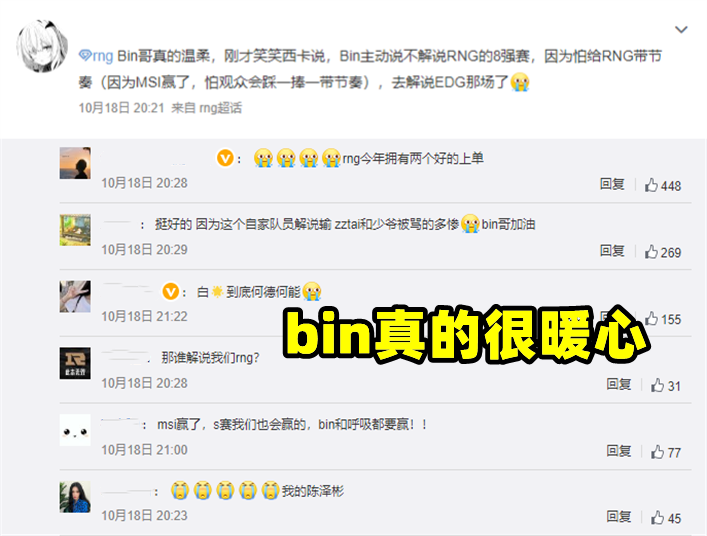Open the post author's anime avatar
The width and height of the screenshot is (707, 536).
click(41, 46)
